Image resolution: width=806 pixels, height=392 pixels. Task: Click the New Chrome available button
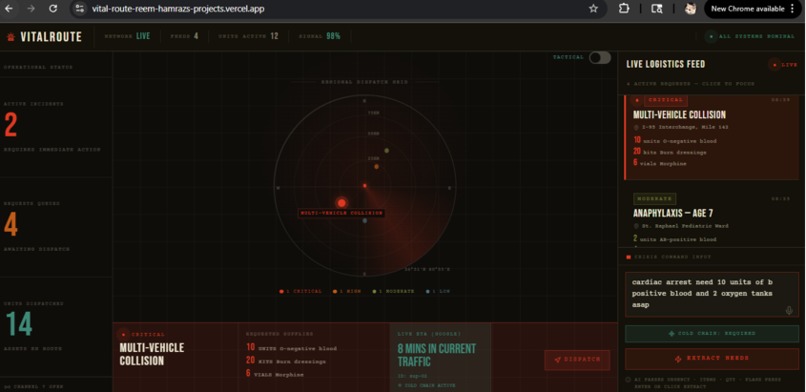(753, 9)
